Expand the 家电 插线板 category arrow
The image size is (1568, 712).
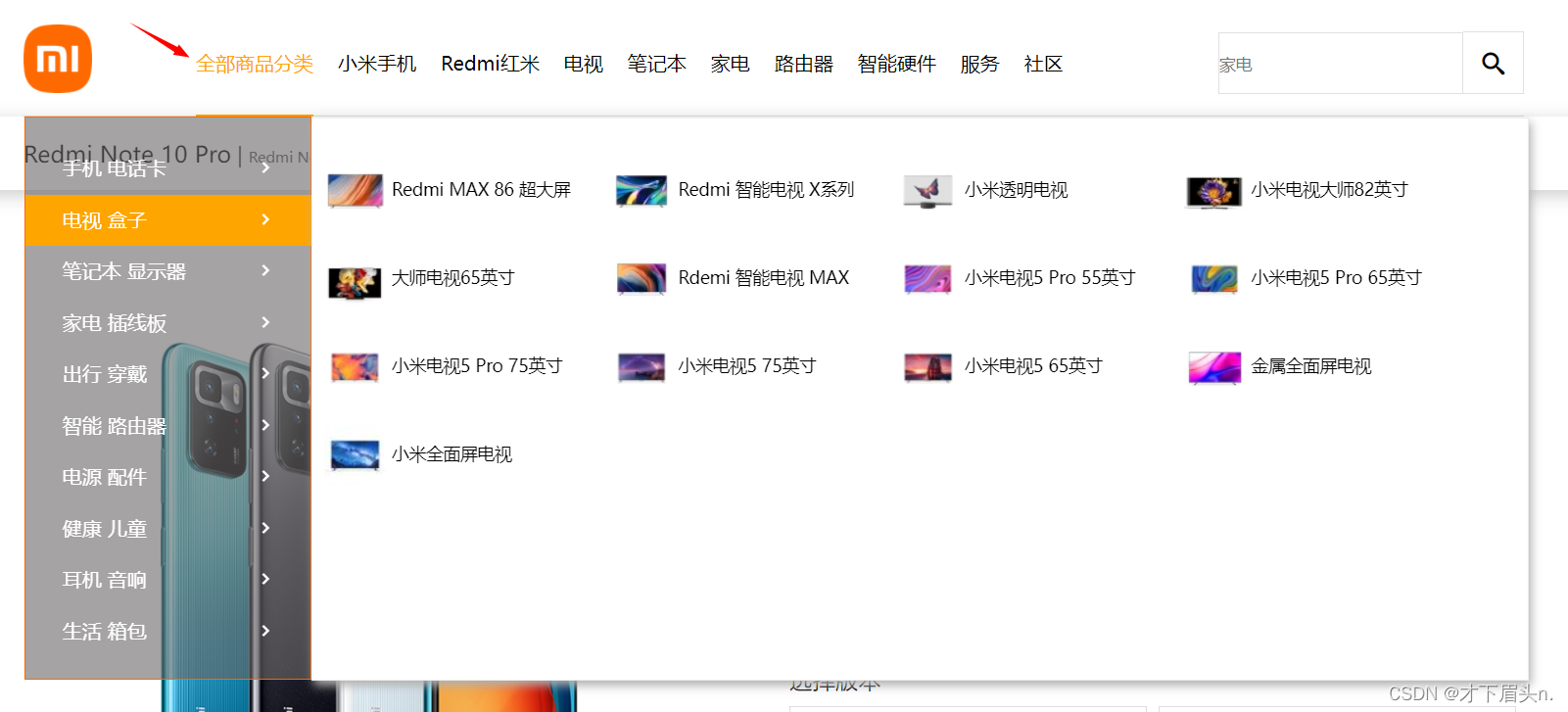(x=265, y=322)
